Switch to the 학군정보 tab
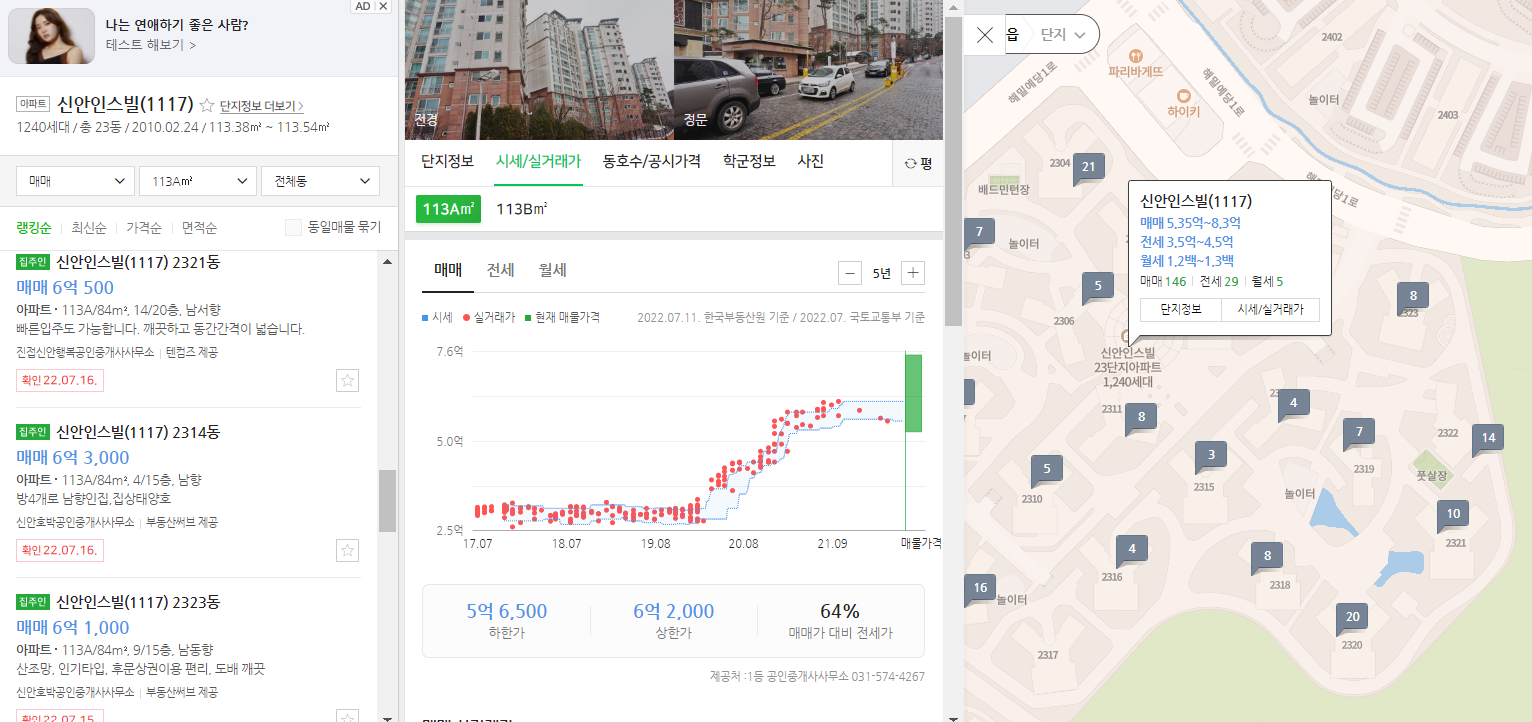This screenshot has height=722, width=1532. [x=749, y=162]
